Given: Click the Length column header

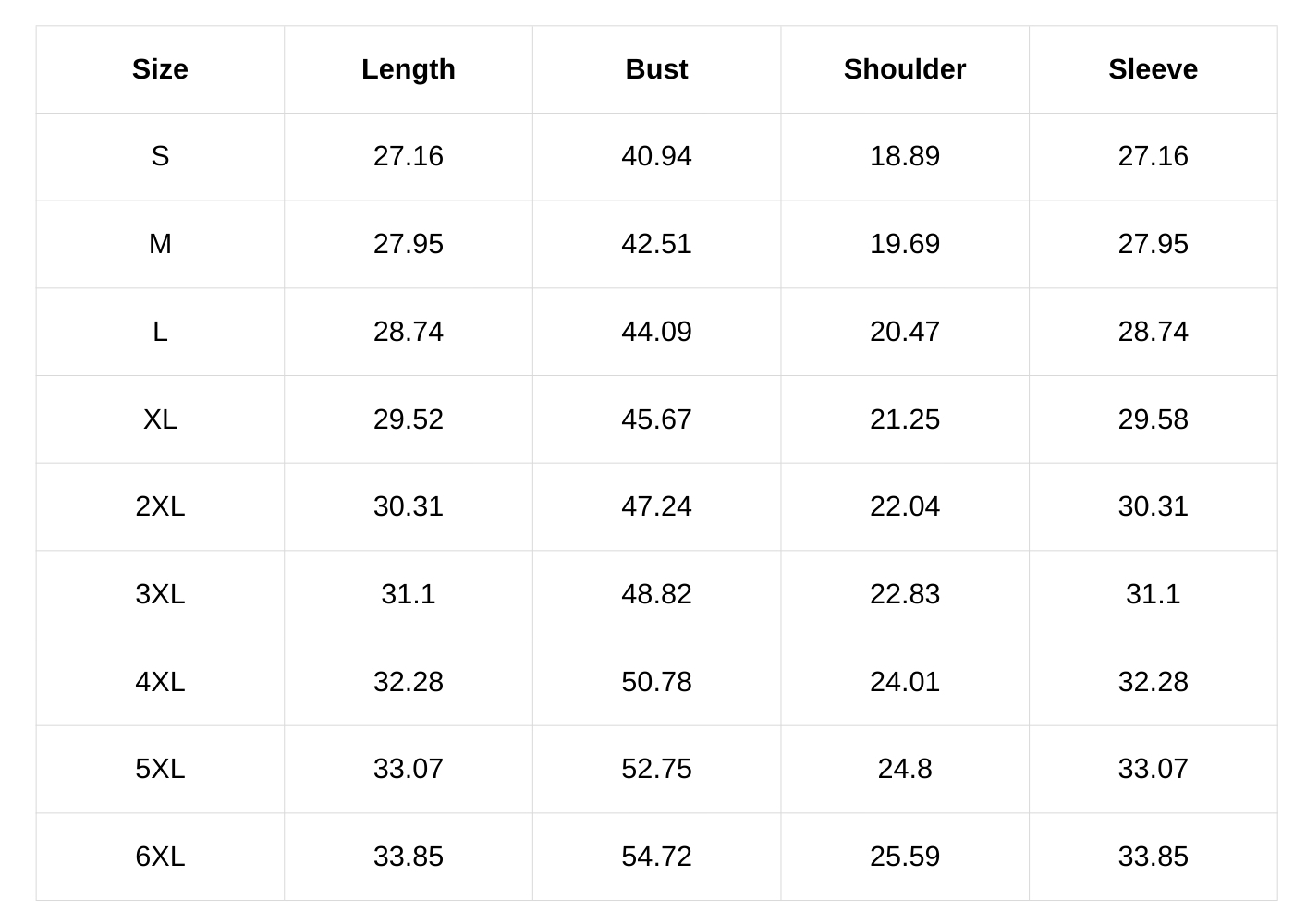Looking at the screenshot, I should (408, 69).
